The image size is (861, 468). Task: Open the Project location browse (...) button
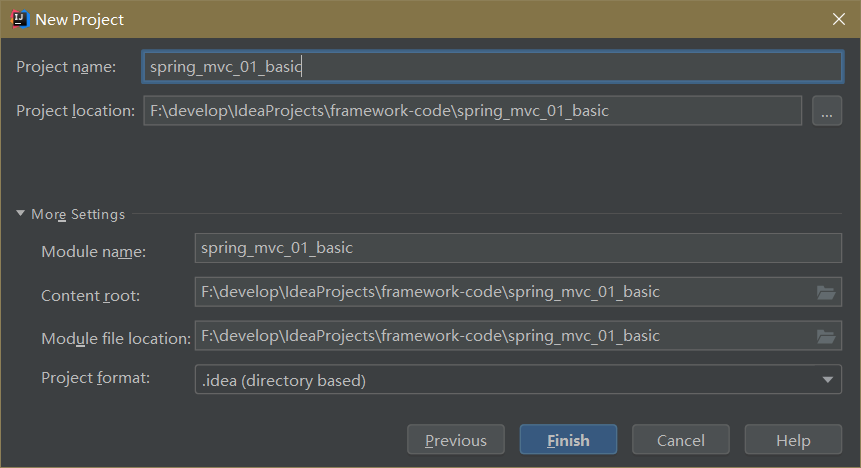click(826, 111)
